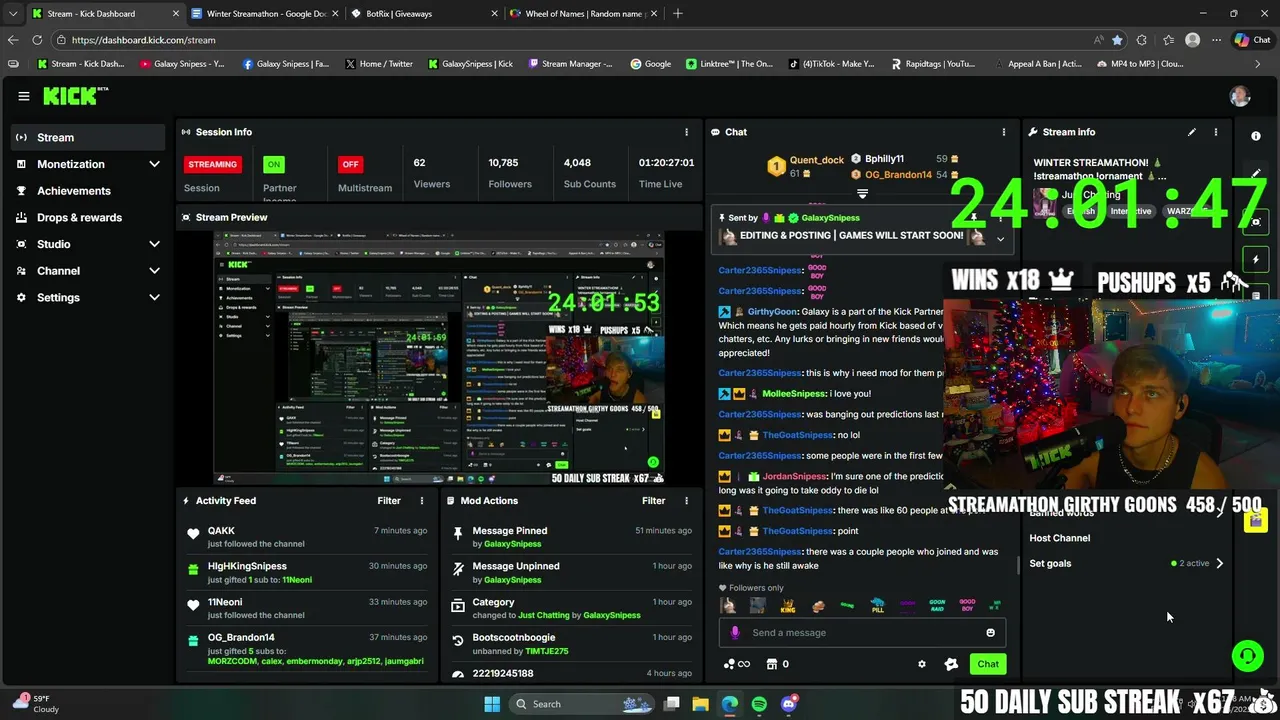This screenshot has width=1280, height=720.
Task: Click the Send a message field
Action: 862,632
